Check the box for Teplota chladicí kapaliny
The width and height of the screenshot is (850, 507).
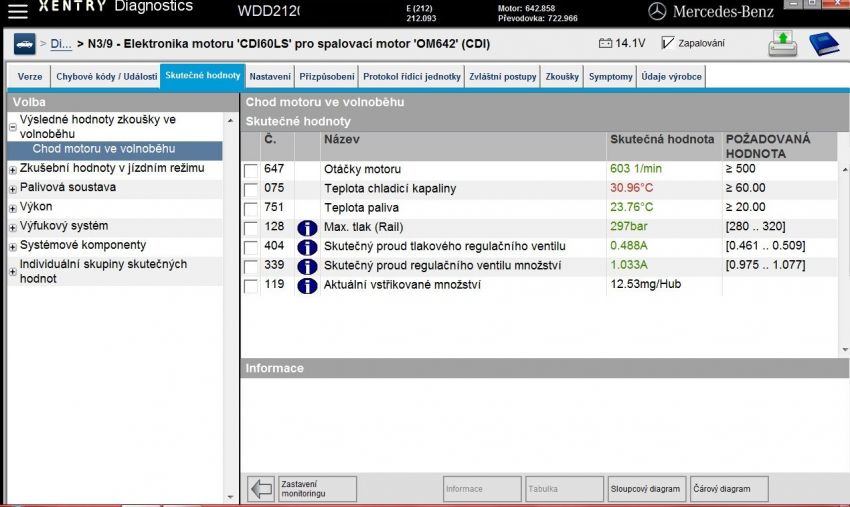coord(250,189)
